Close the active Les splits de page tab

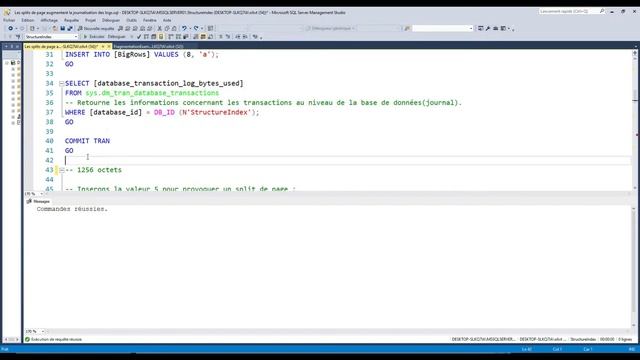click(109, 47)
